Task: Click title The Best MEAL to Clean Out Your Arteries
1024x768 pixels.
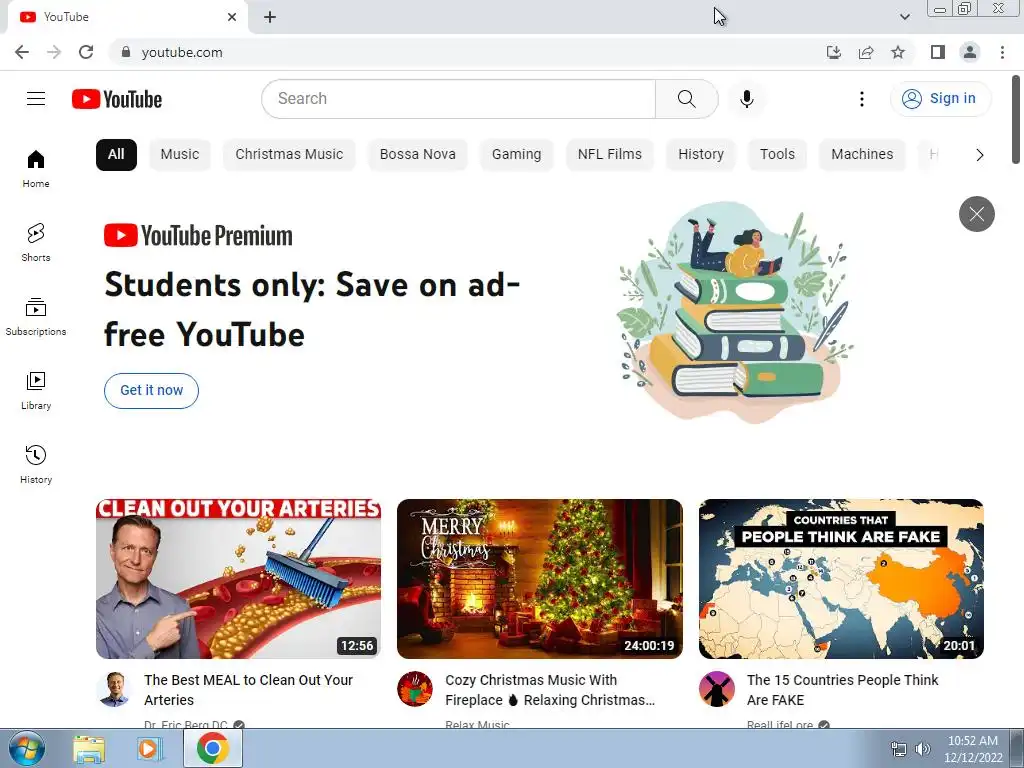Action: (x=248, y=690)
